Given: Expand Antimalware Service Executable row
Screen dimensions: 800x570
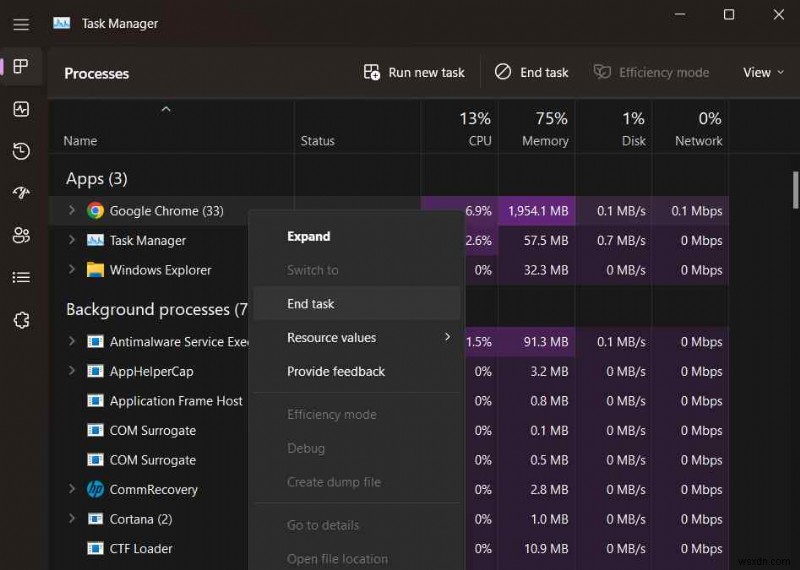Looking at the screenshot, I should 71,341.
